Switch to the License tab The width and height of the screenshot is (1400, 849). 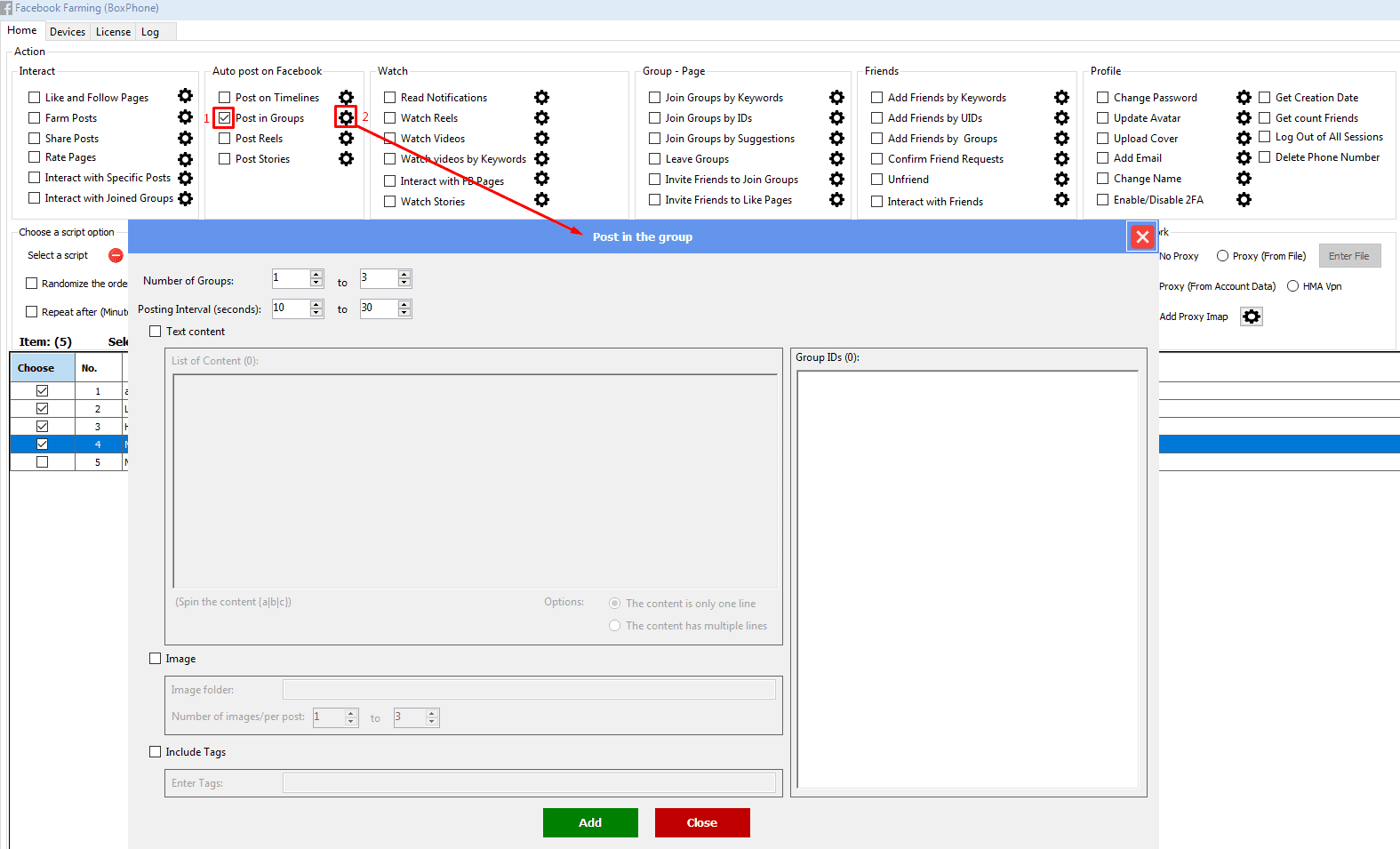(x=113, y=32)
